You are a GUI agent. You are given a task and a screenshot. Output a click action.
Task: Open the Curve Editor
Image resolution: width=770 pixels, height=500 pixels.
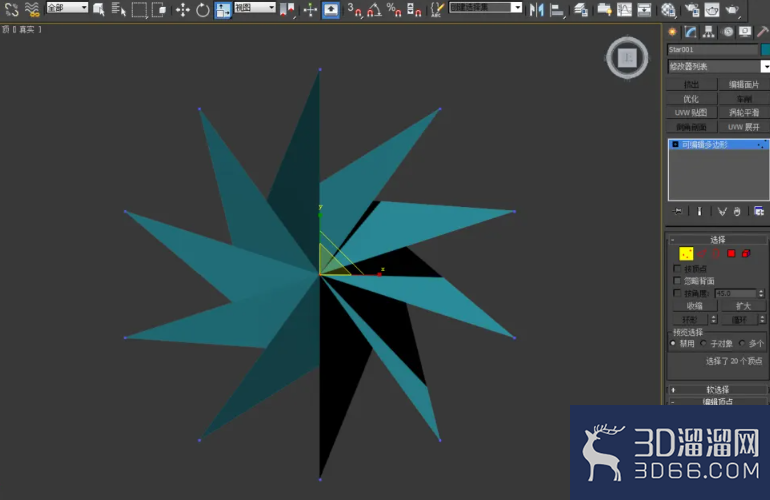point(624,10)
